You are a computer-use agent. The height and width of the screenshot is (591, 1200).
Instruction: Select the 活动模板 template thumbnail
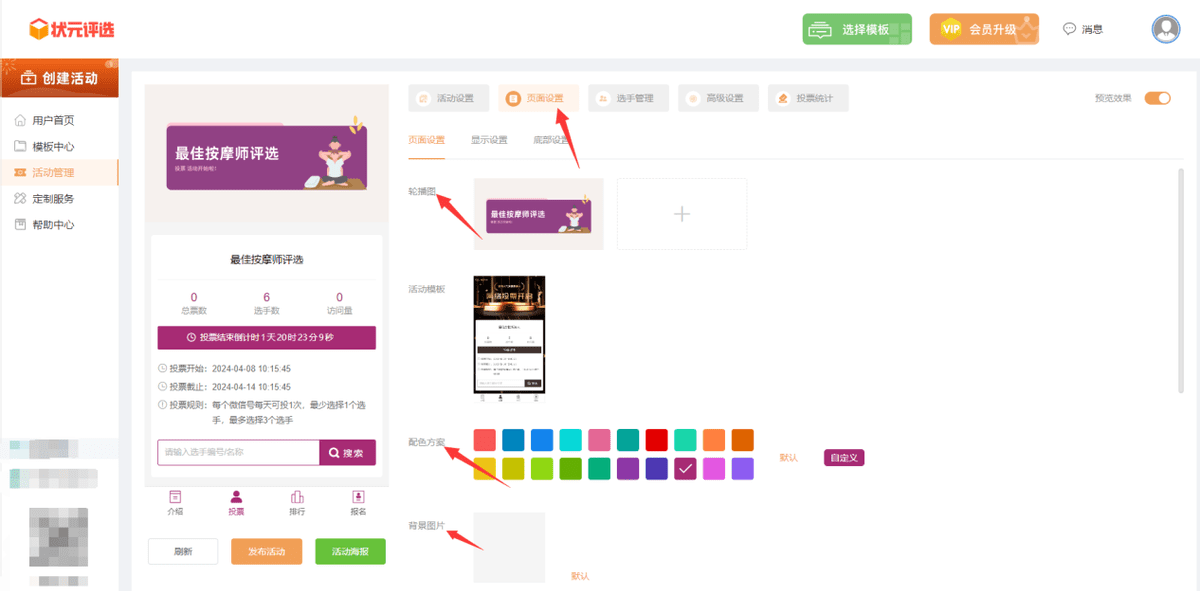coord(508,335)
